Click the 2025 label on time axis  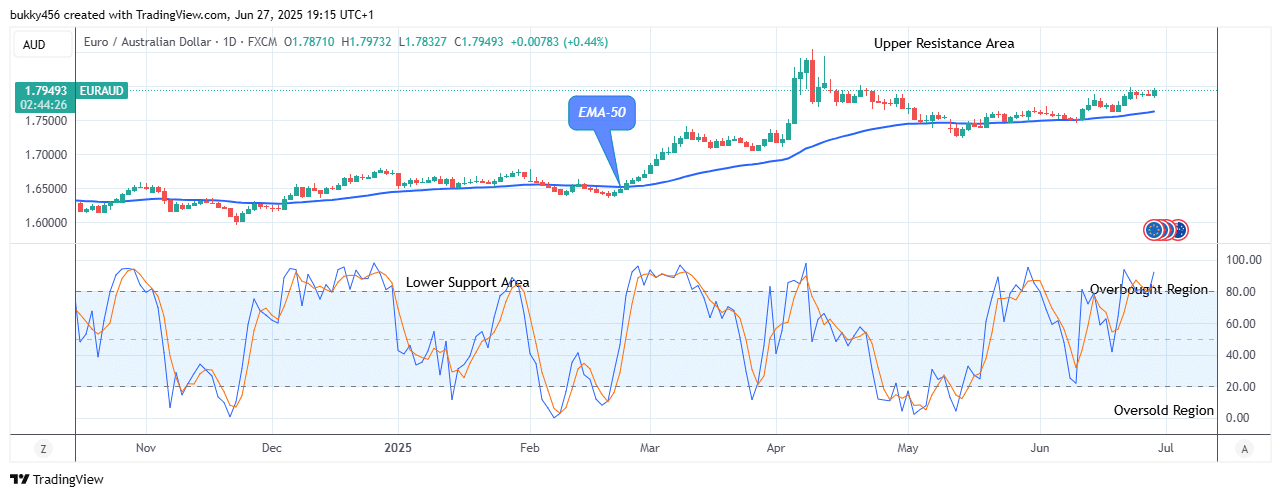coord(399,450)
